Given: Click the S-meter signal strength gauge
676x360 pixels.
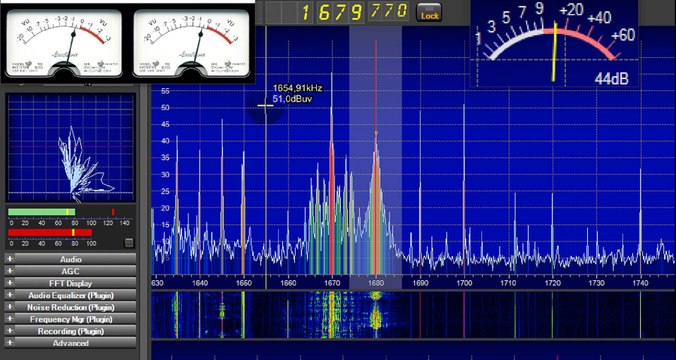Looking at the screenshot, I should [553, 43].
